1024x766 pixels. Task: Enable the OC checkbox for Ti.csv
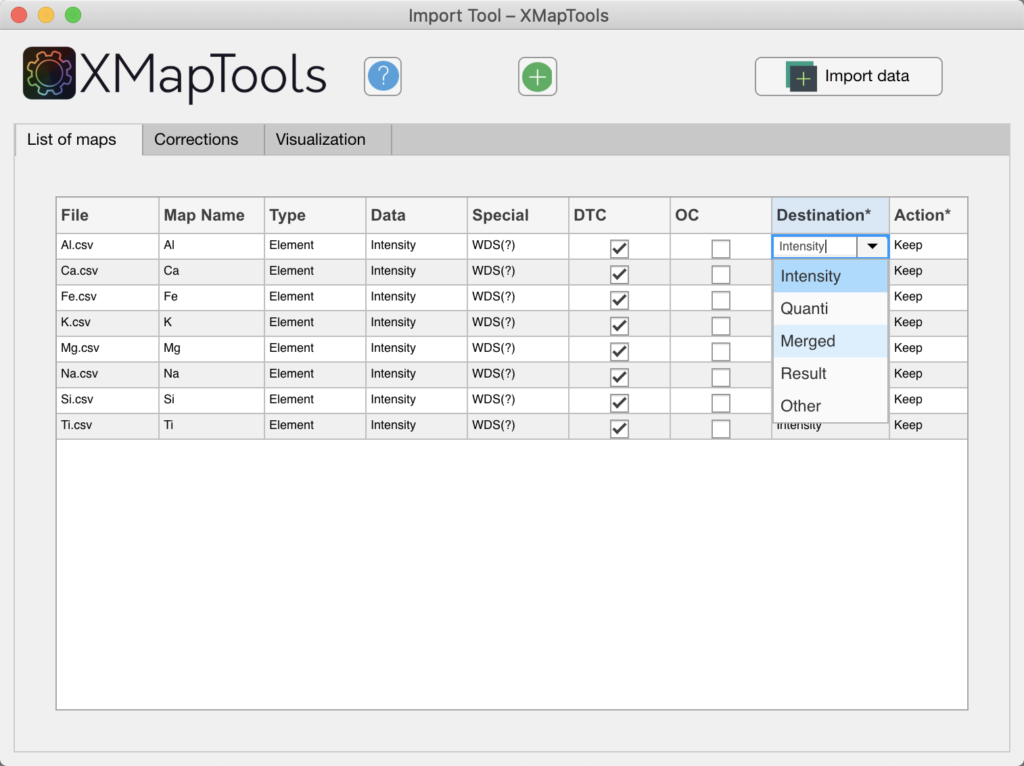(720, 428)
